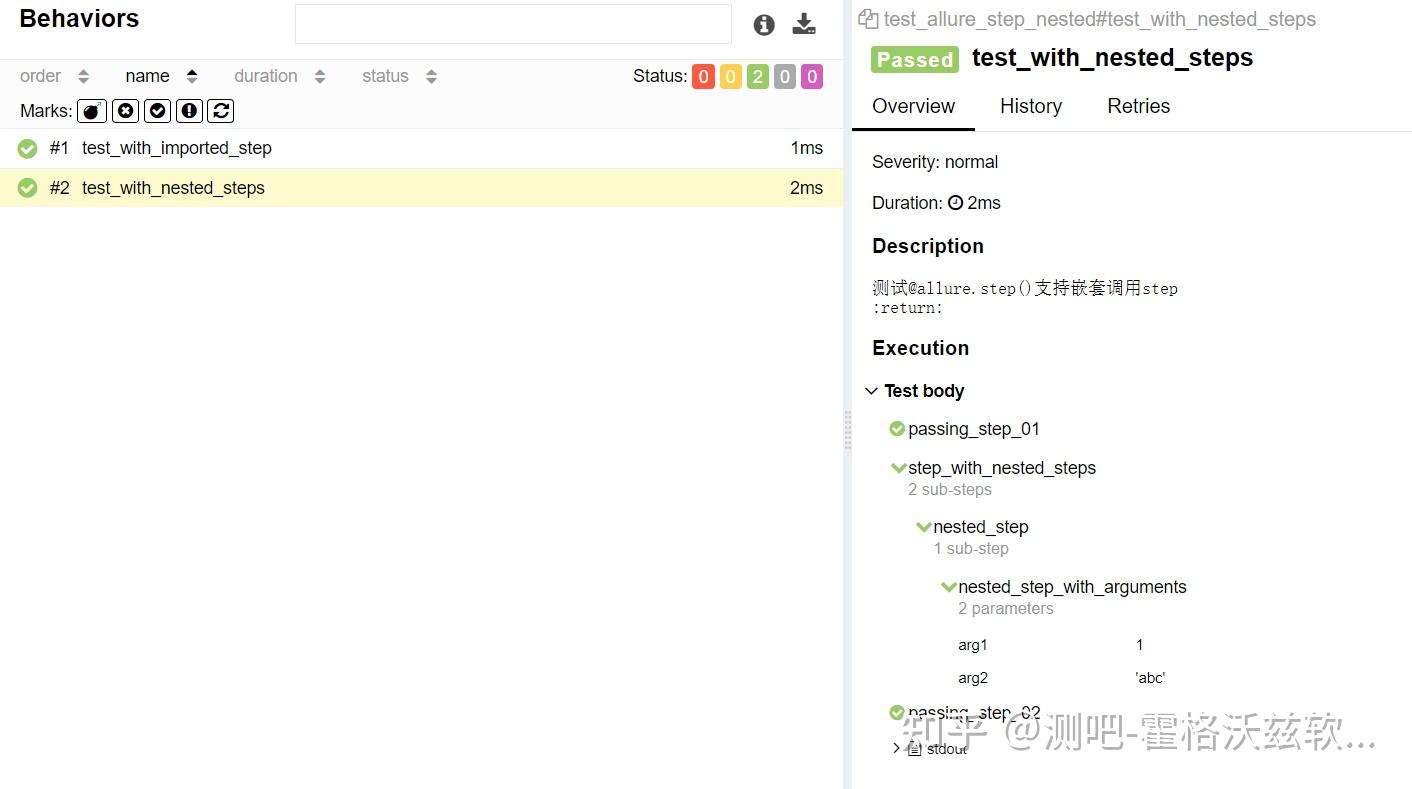
Task: Copy the test full name via copy icon
Action: click(868, 19)
